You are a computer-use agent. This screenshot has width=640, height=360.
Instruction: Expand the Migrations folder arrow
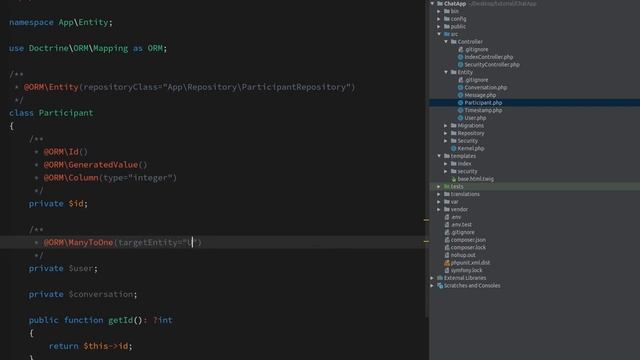point(446,126)
